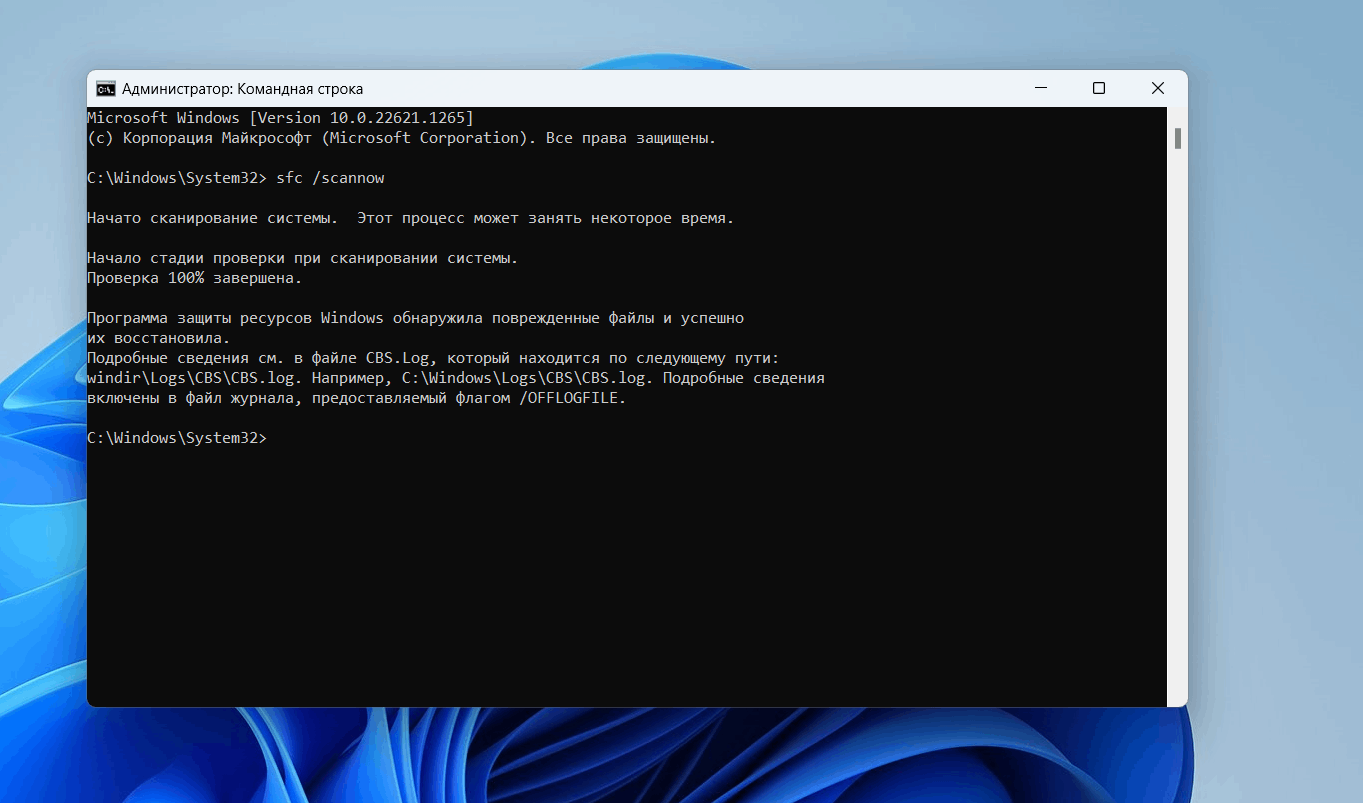Click the line 'Начало стадии проверки при сканировании системы.'
1363x803 pixels.
click(x=303, y=258)
